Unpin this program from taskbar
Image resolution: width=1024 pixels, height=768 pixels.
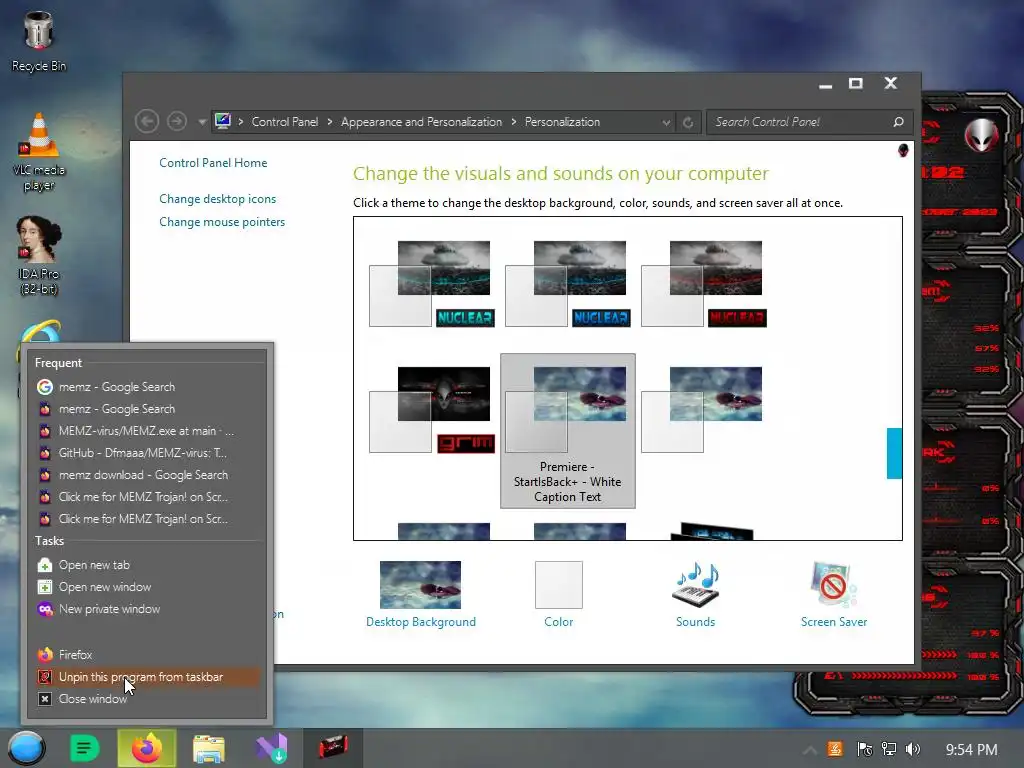[x=148, y=677]
